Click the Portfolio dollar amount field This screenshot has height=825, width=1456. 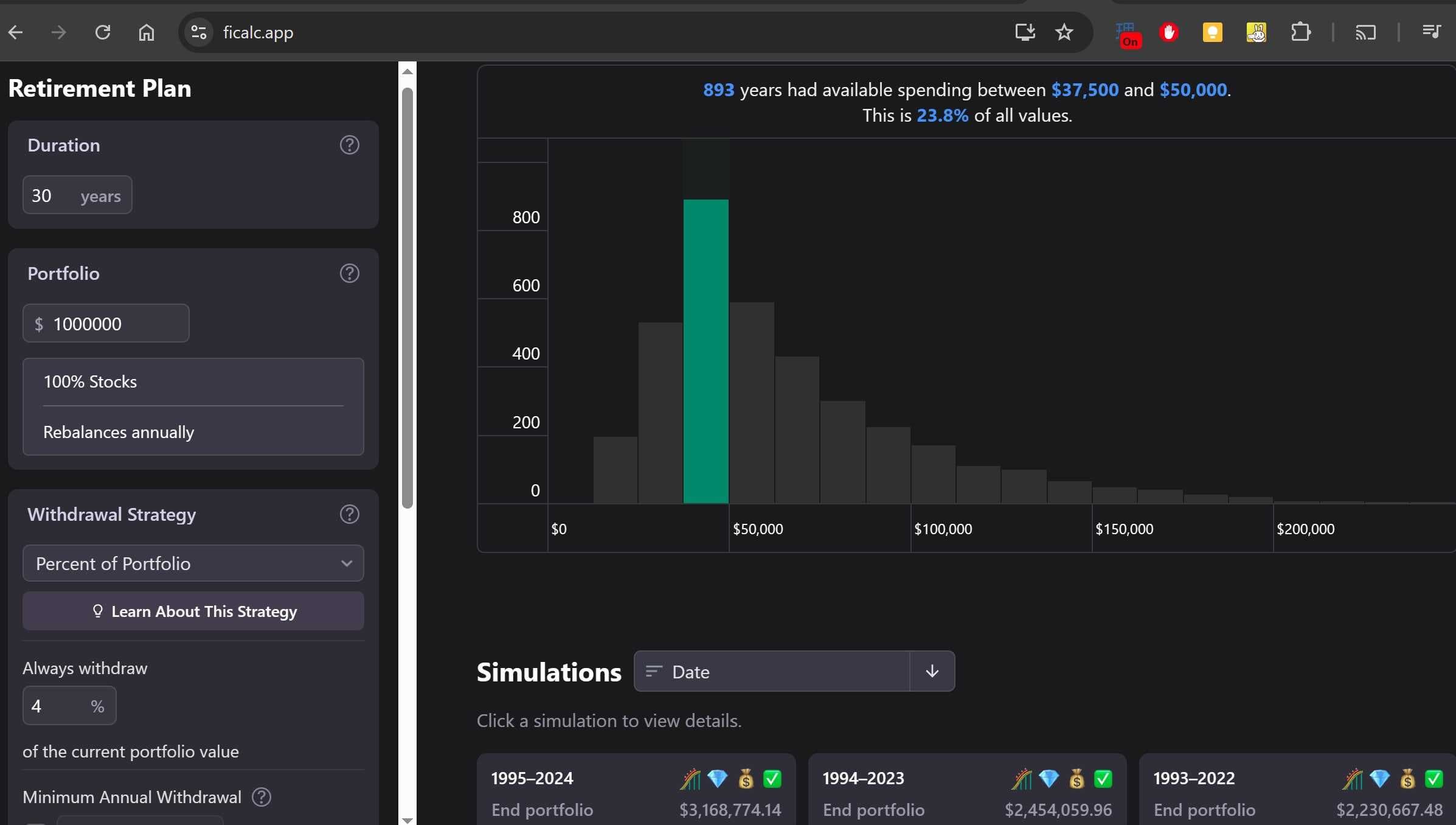106,324
